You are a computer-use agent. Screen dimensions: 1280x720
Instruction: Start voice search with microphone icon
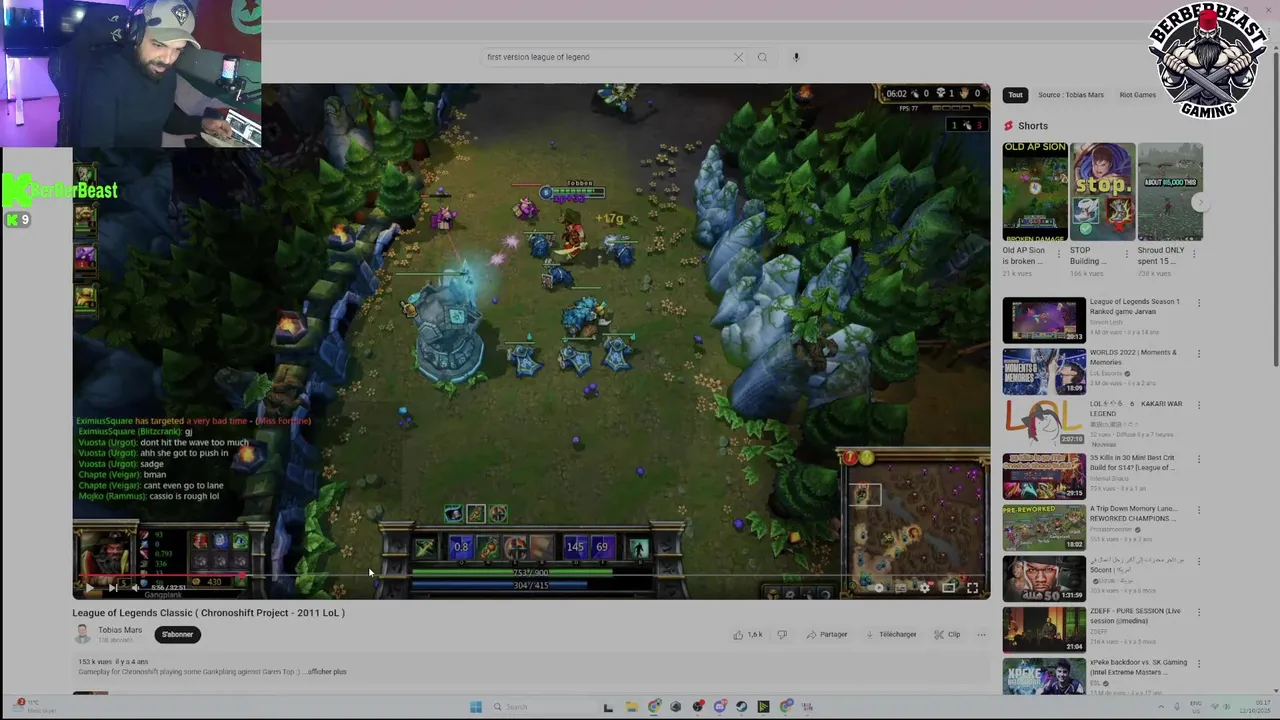[x=796, y=57]
